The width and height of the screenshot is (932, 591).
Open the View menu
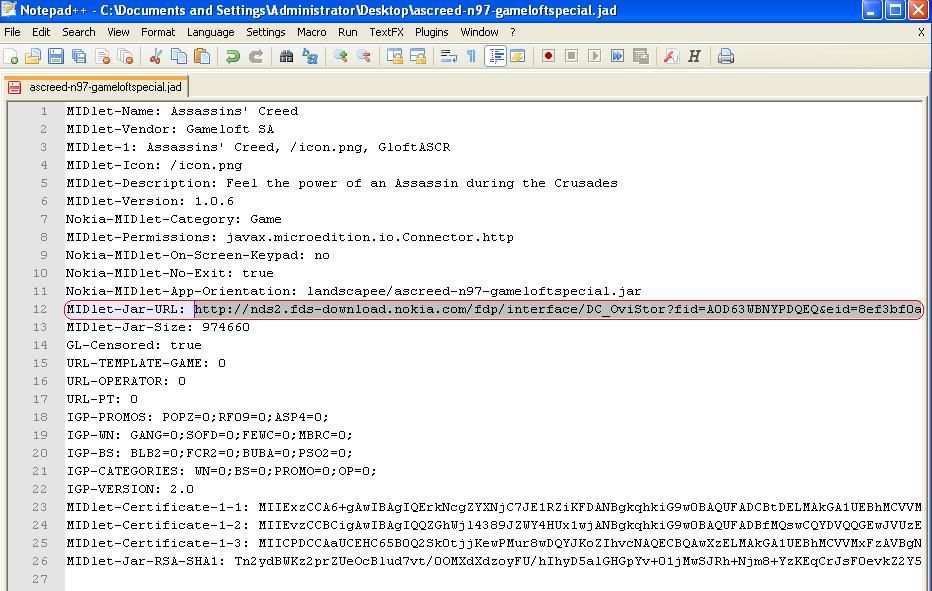[118, 32]
